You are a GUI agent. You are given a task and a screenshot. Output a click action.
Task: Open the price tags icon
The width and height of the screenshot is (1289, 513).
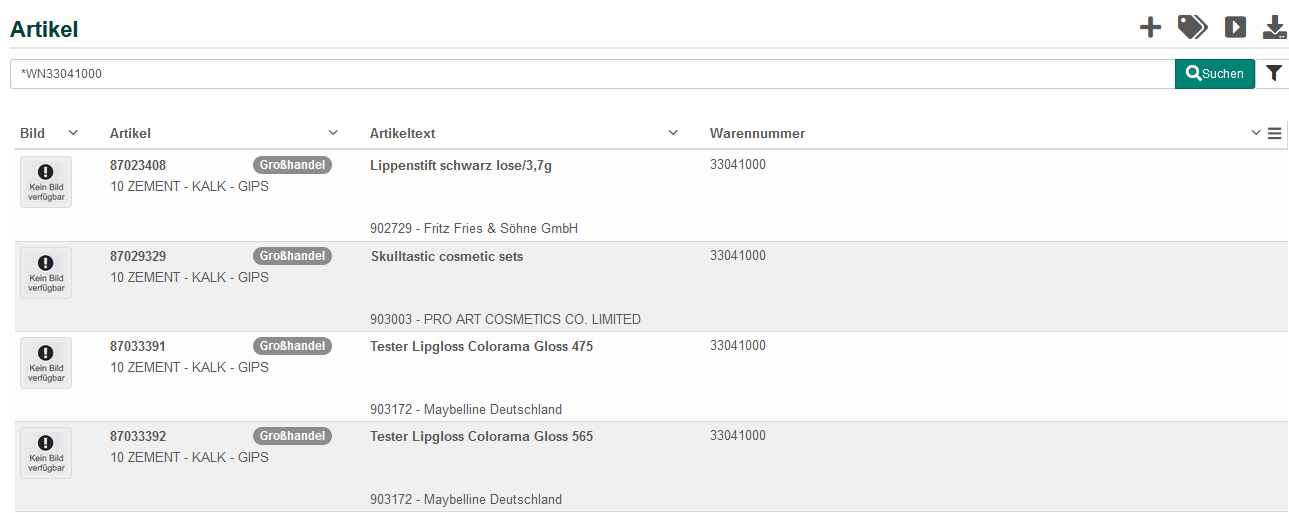point(1192,27)
